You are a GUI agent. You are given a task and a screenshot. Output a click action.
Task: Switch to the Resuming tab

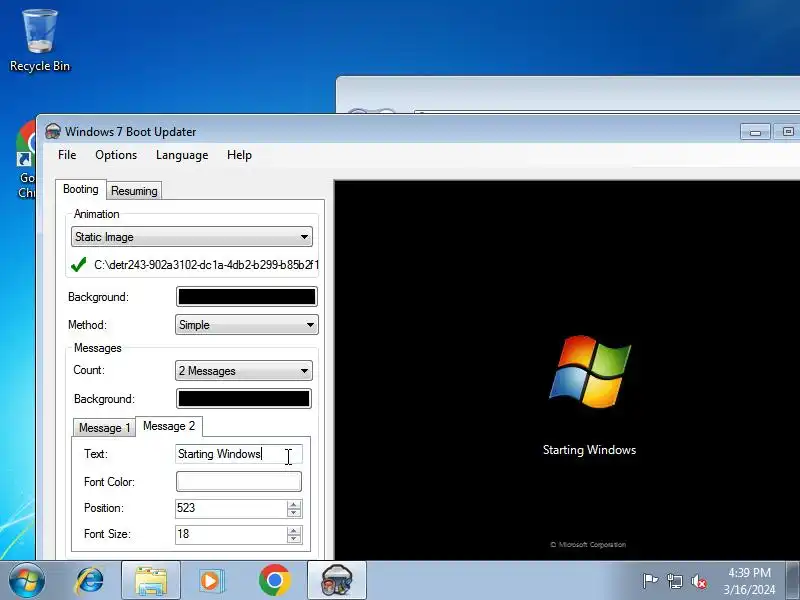click(134, 191)
